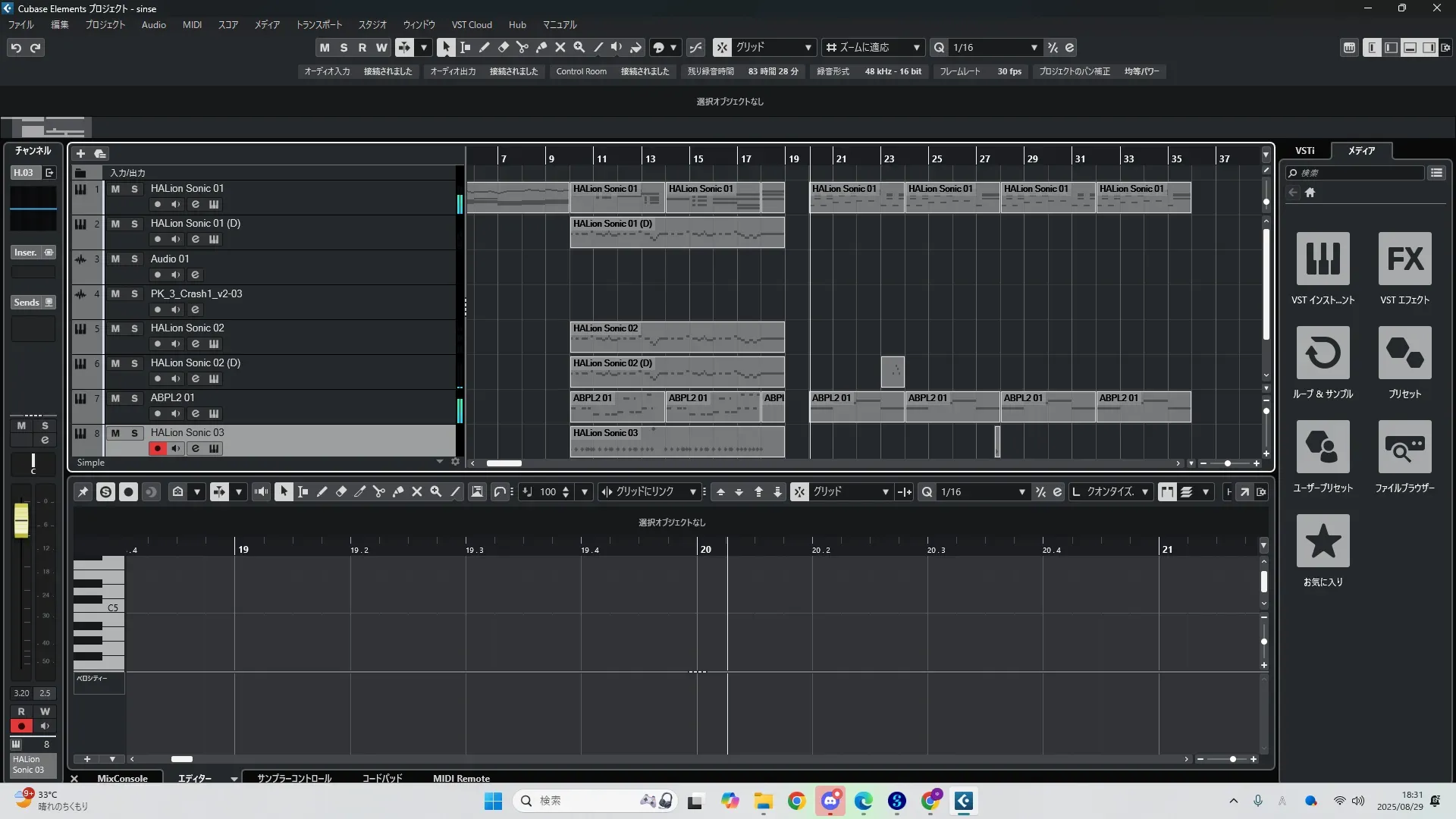Pick the Glue tool in top toolbar
Image resolution: width=1456 pixels, height=819 pixels.
point(541,47)
